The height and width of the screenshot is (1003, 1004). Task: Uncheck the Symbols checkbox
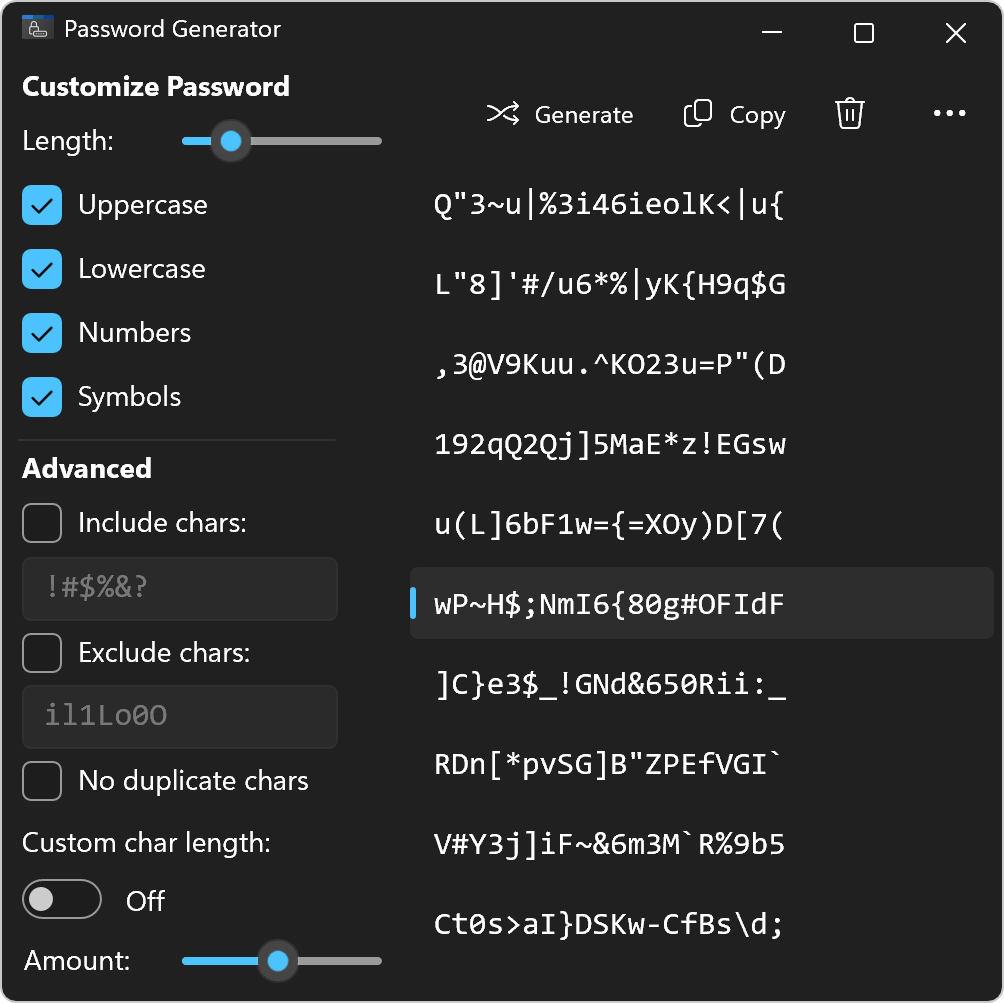point(42,397)
